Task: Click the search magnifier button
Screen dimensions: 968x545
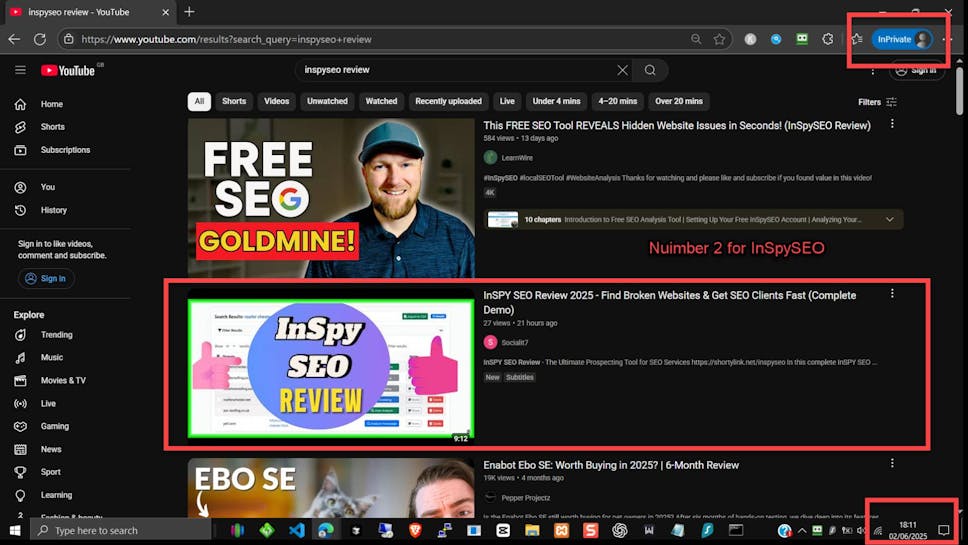Action: (x=650, y=70)
